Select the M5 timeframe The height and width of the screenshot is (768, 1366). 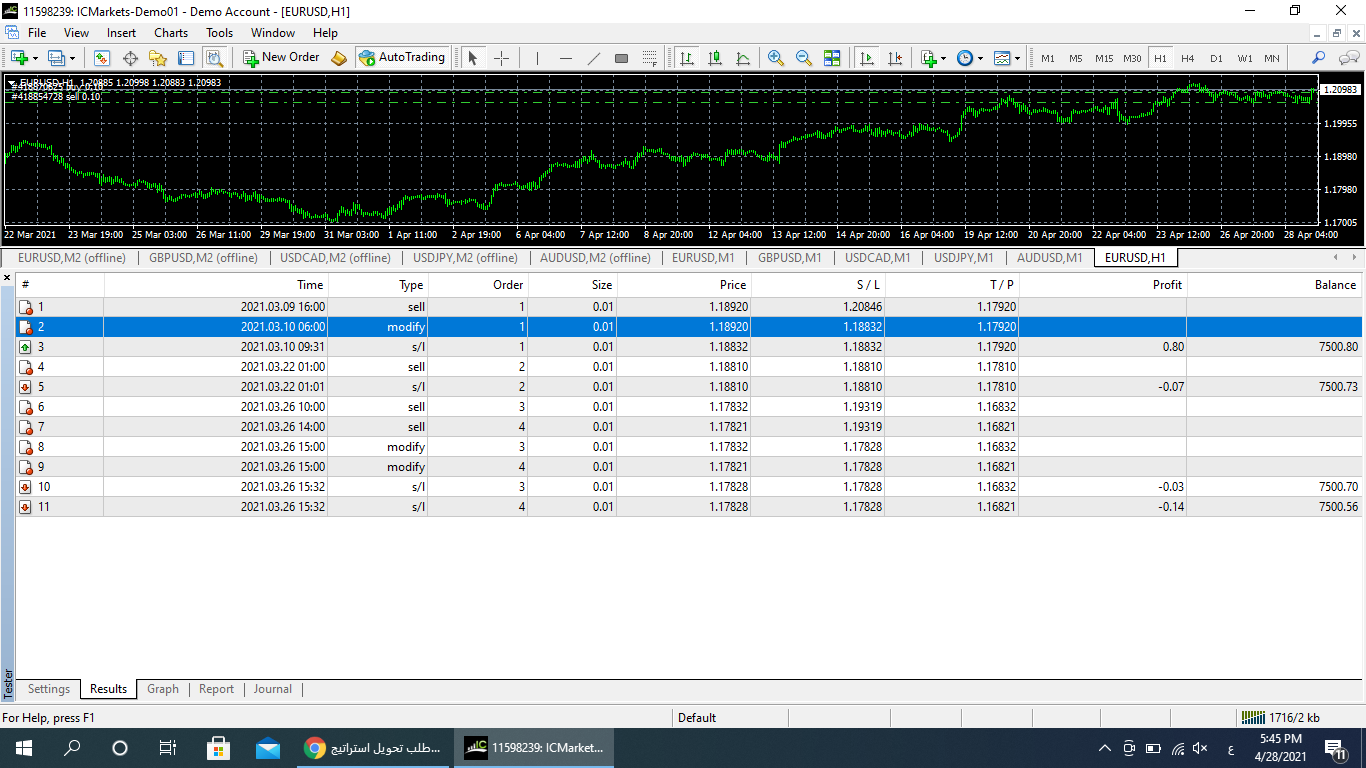1075,58
